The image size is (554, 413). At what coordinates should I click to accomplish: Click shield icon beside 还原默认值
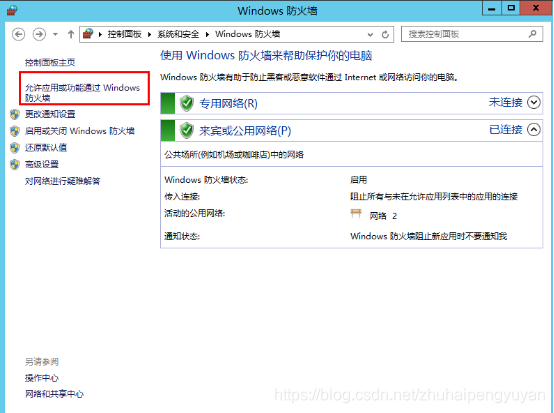point(14,148)
